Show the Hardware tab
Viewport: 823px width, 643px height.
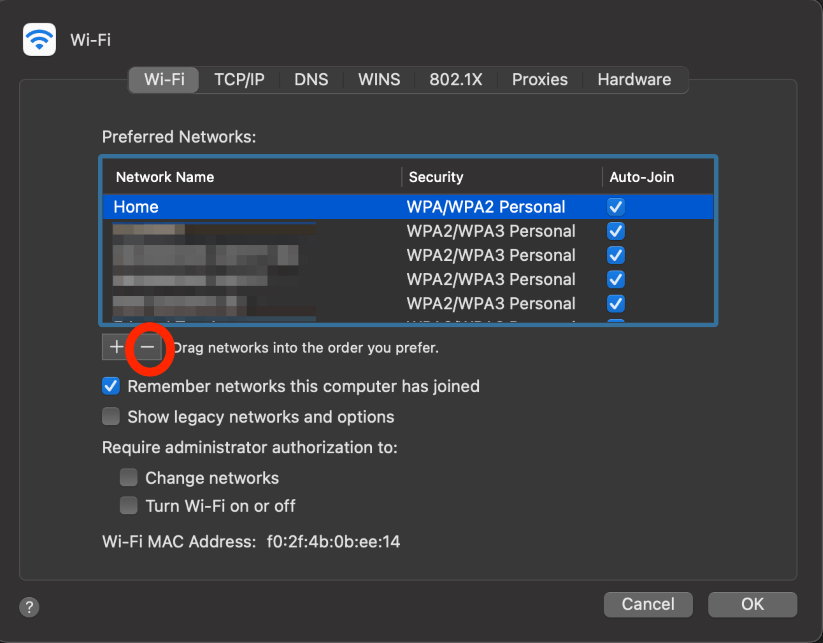[x=634, y=80]
